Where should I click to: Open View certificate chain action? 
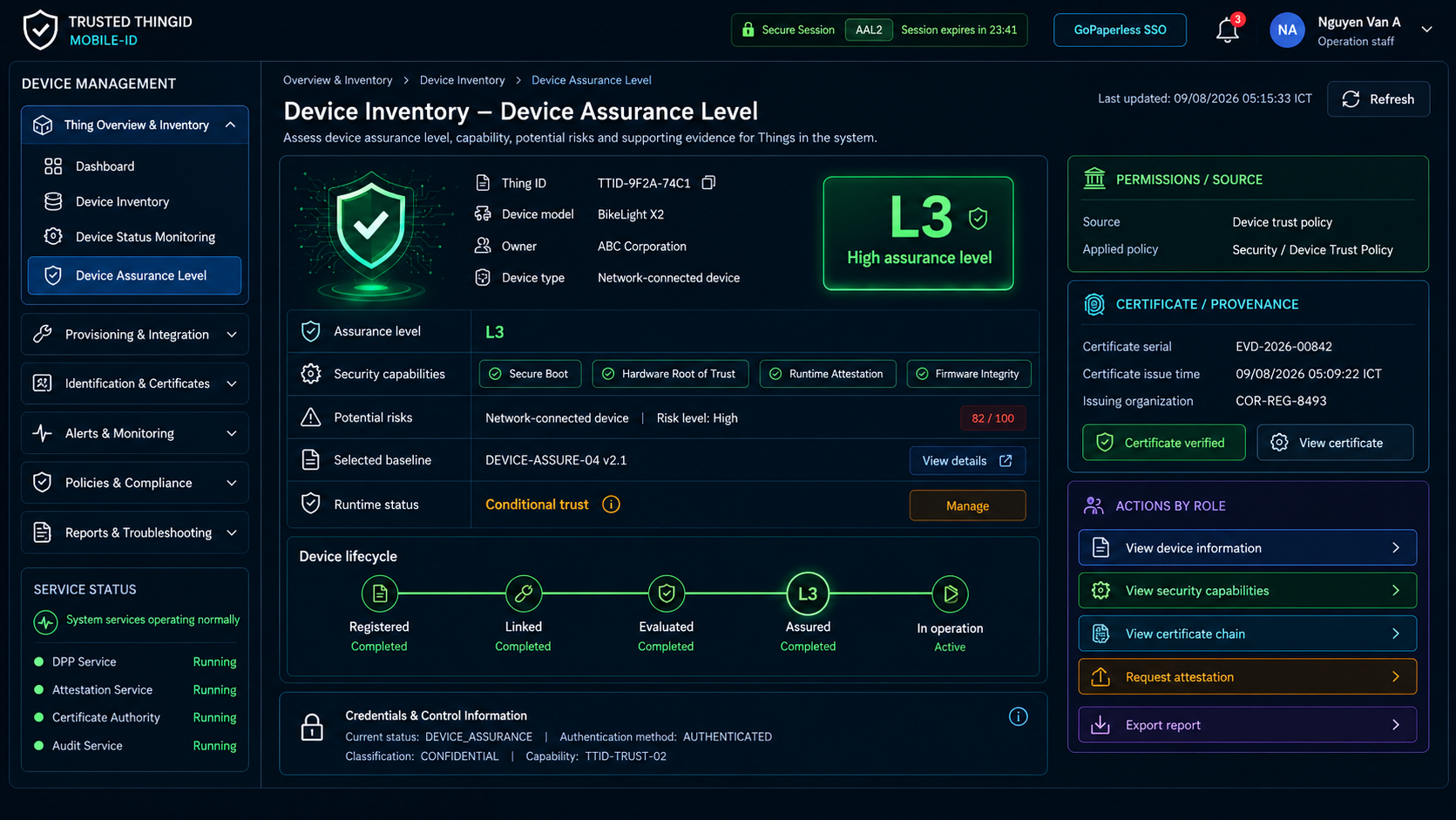pyautogui.click(x=1248, y=634)
